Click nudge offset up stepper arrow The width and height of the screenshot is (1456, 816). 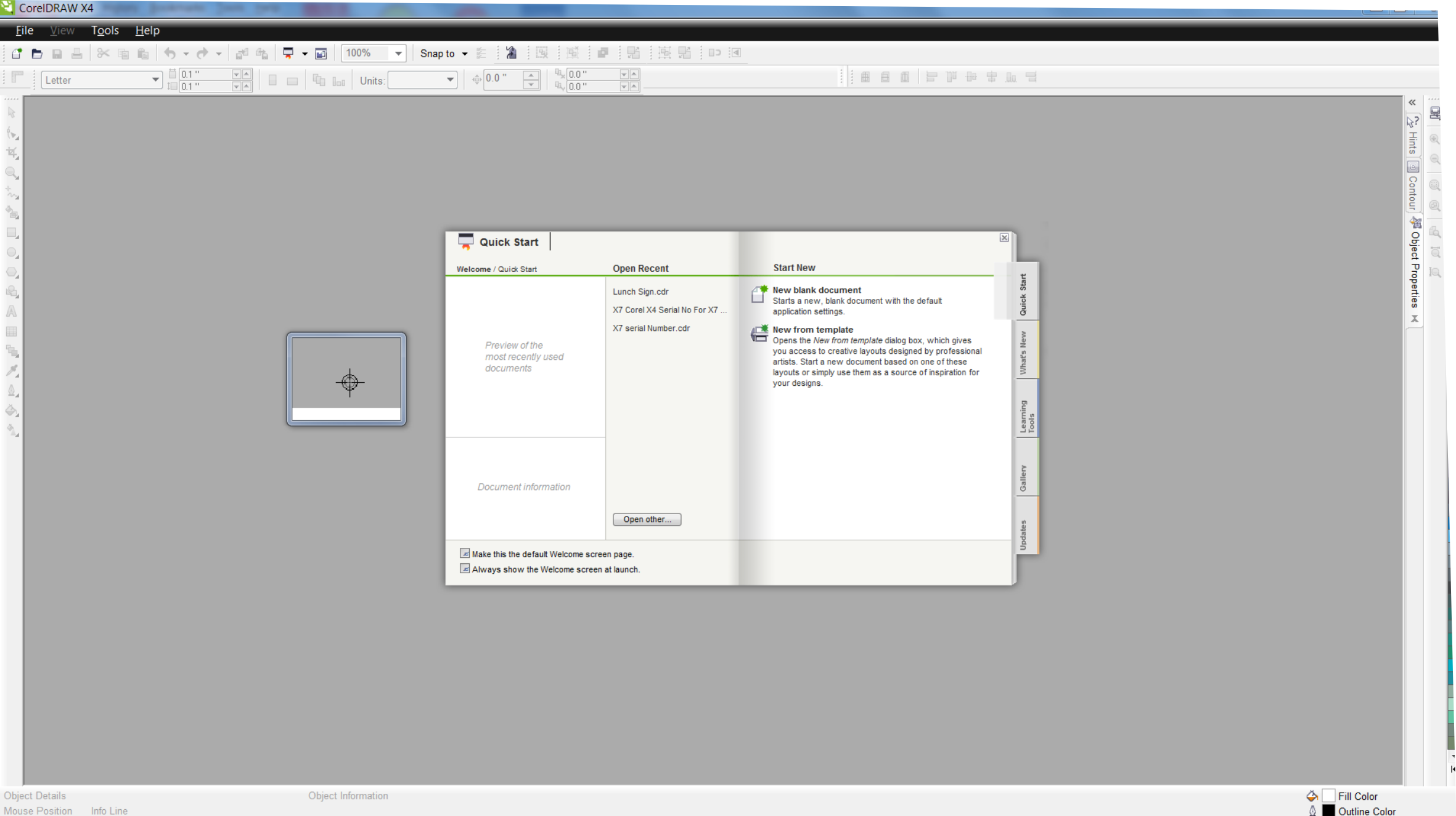tap(531, 75)
